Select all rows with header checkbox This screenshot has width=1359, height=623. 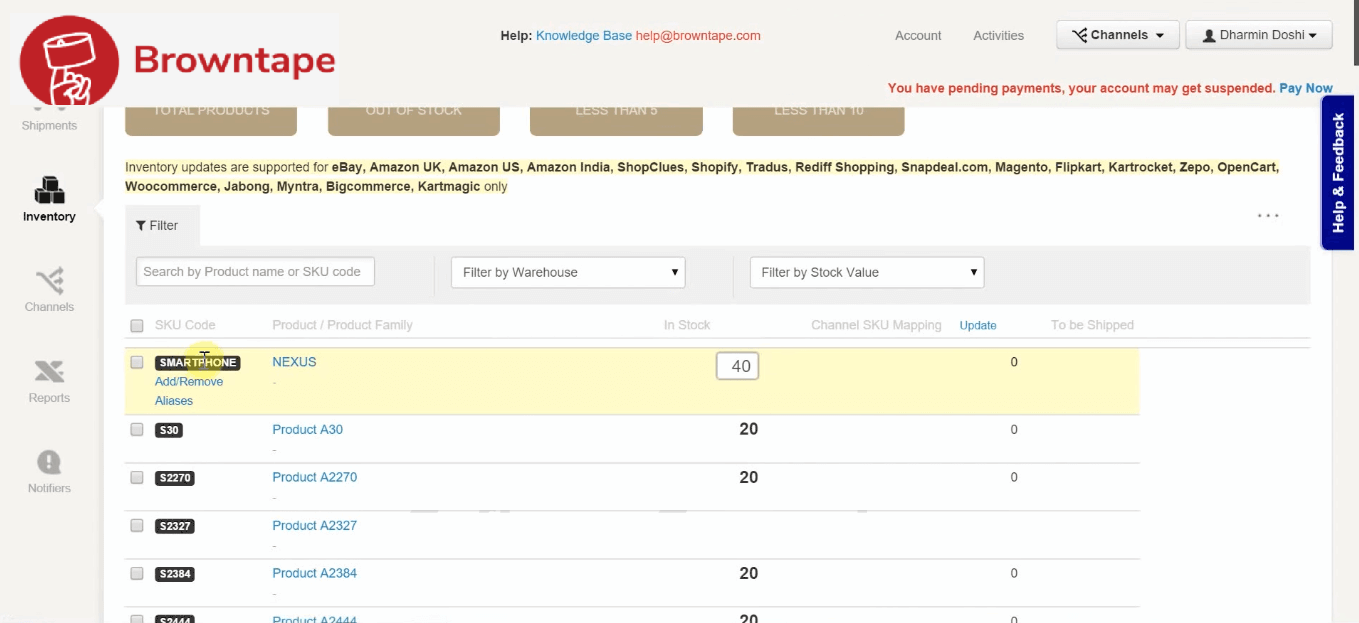click(x=137, y=325)
